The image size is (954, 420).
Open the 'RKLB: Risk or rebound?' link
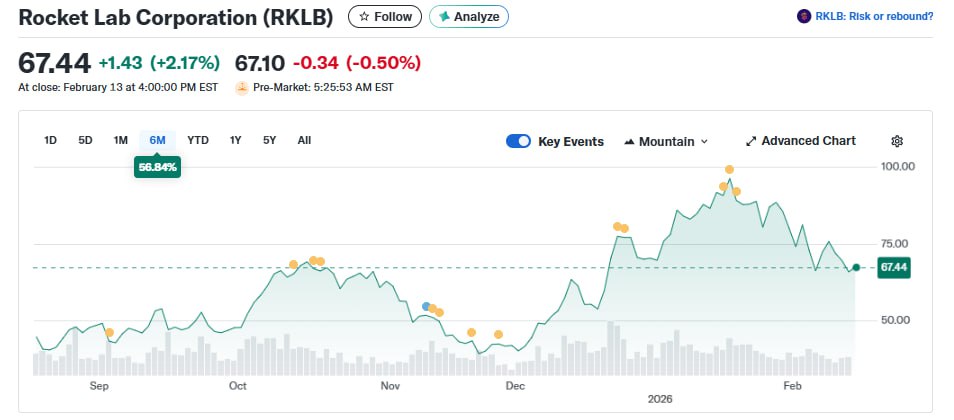(x=874, y=16)
